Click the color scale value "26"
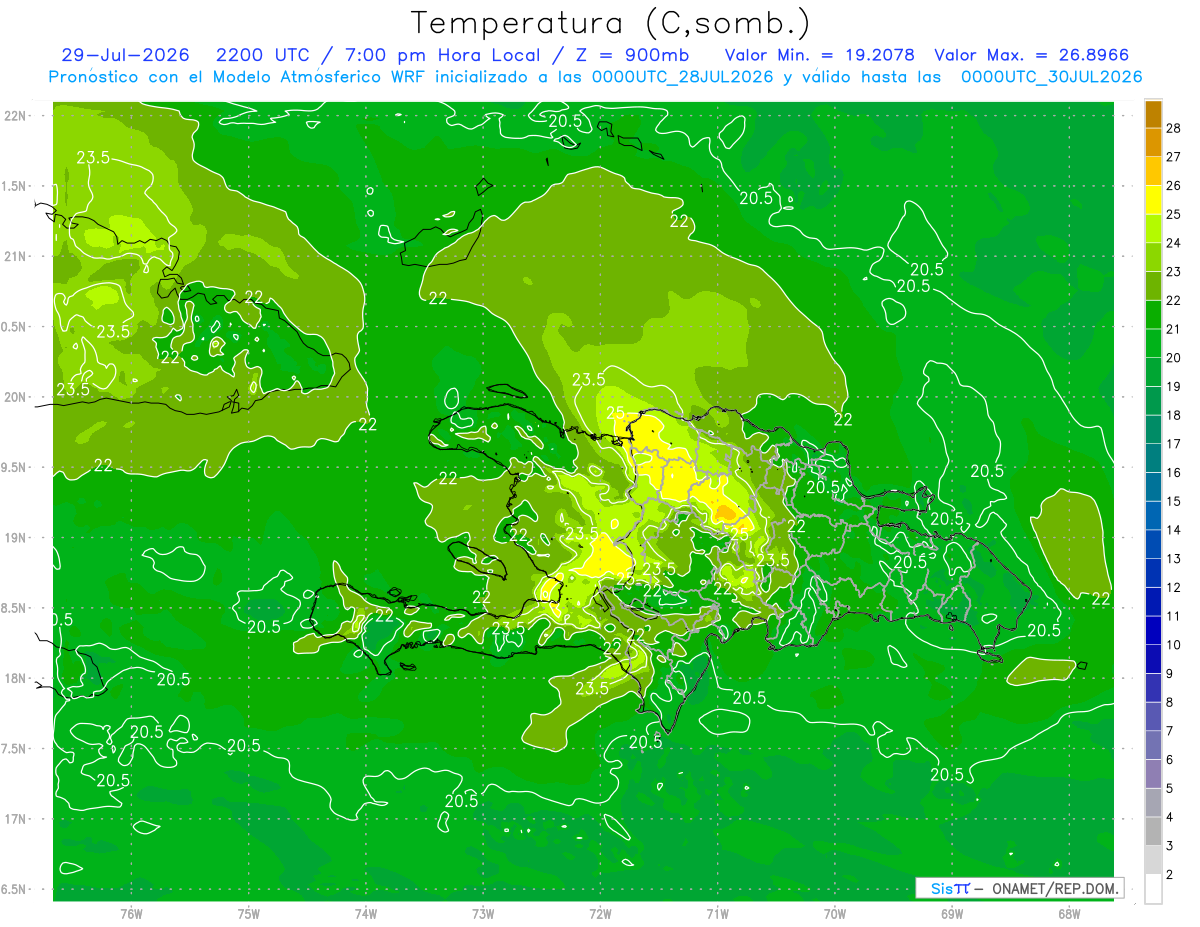The height and width of the screenshot is (927, 1200). (x=1173, y=185)
